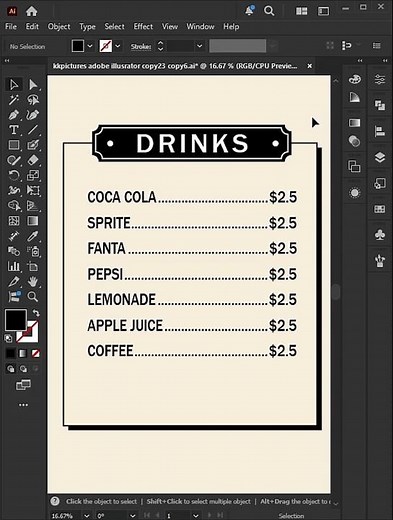Click the Home icon
The width and height of the screenshot is (393, 520).
[32, 11]
